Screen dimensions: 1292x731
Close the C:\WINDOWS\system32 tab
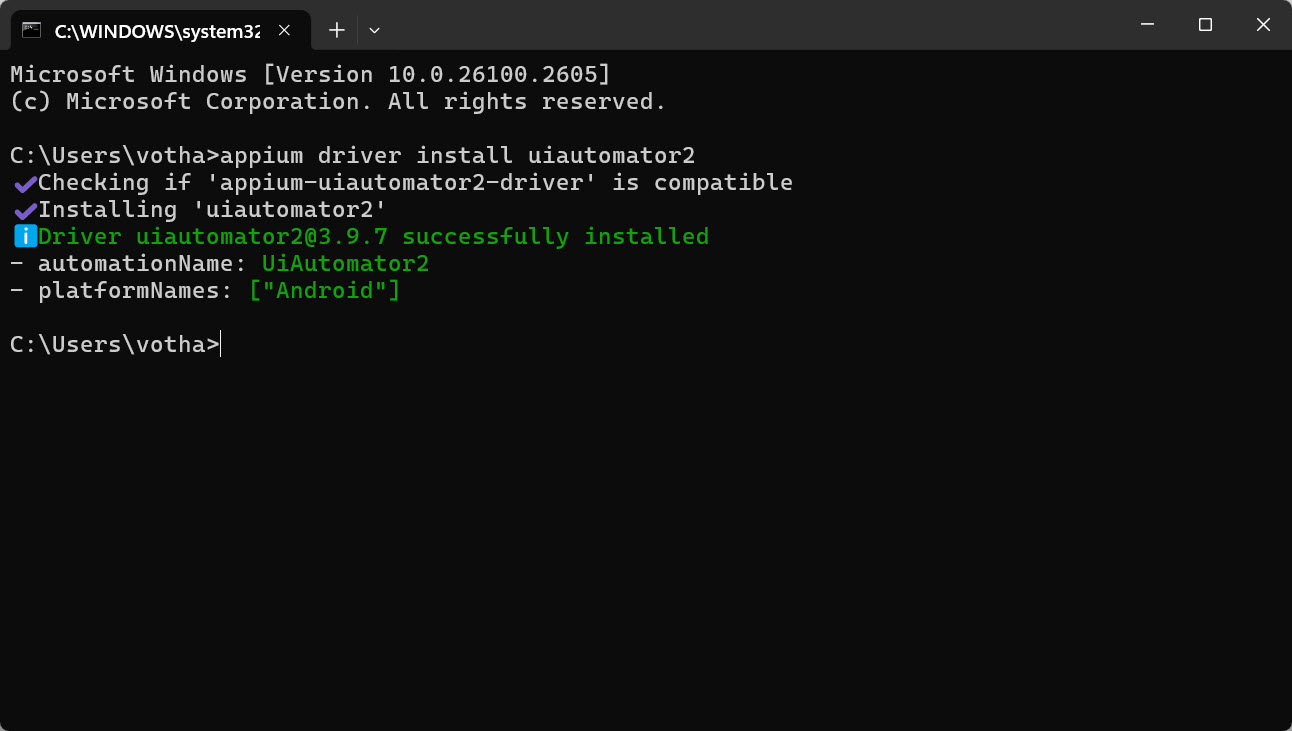[284, 30]
